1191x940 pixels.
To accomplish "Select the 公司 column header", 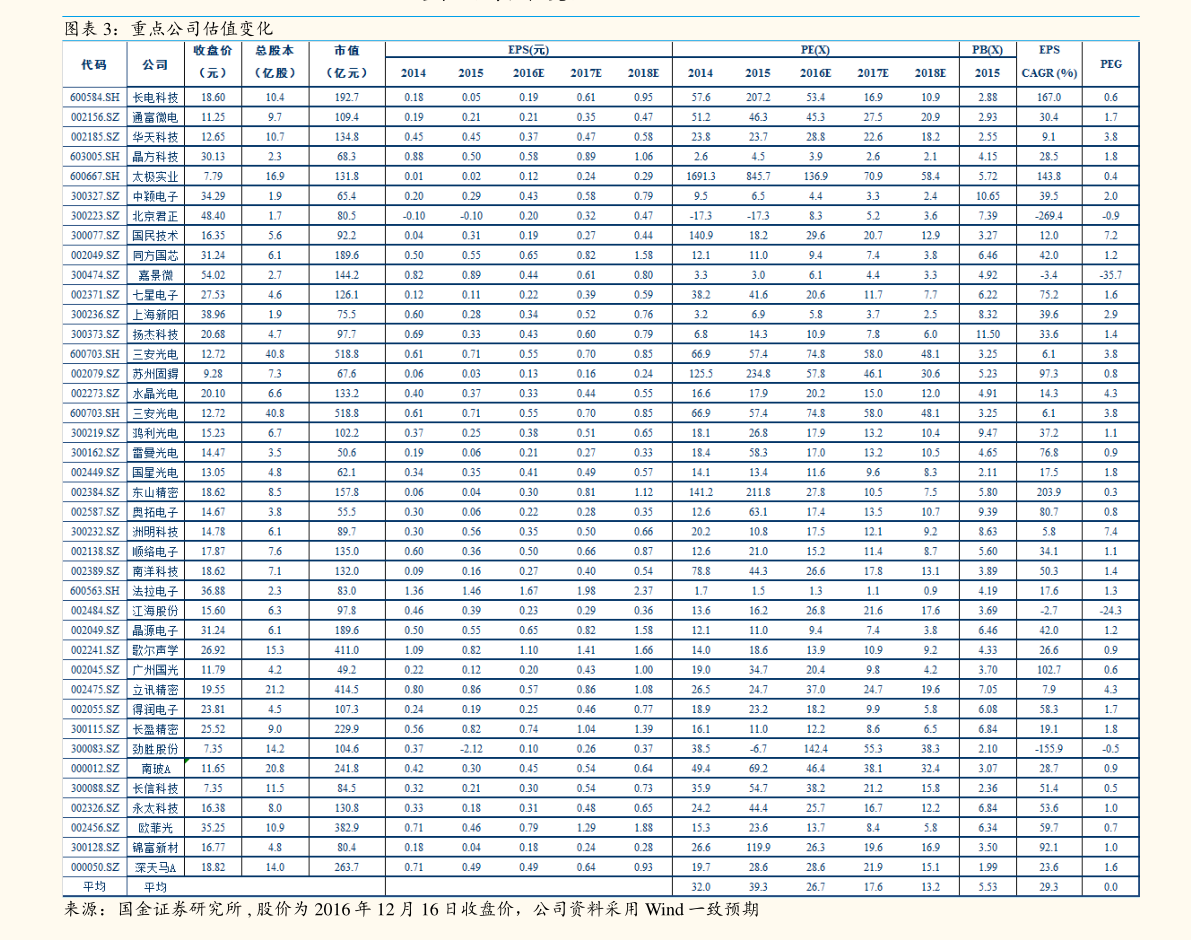I will point(155,64).
